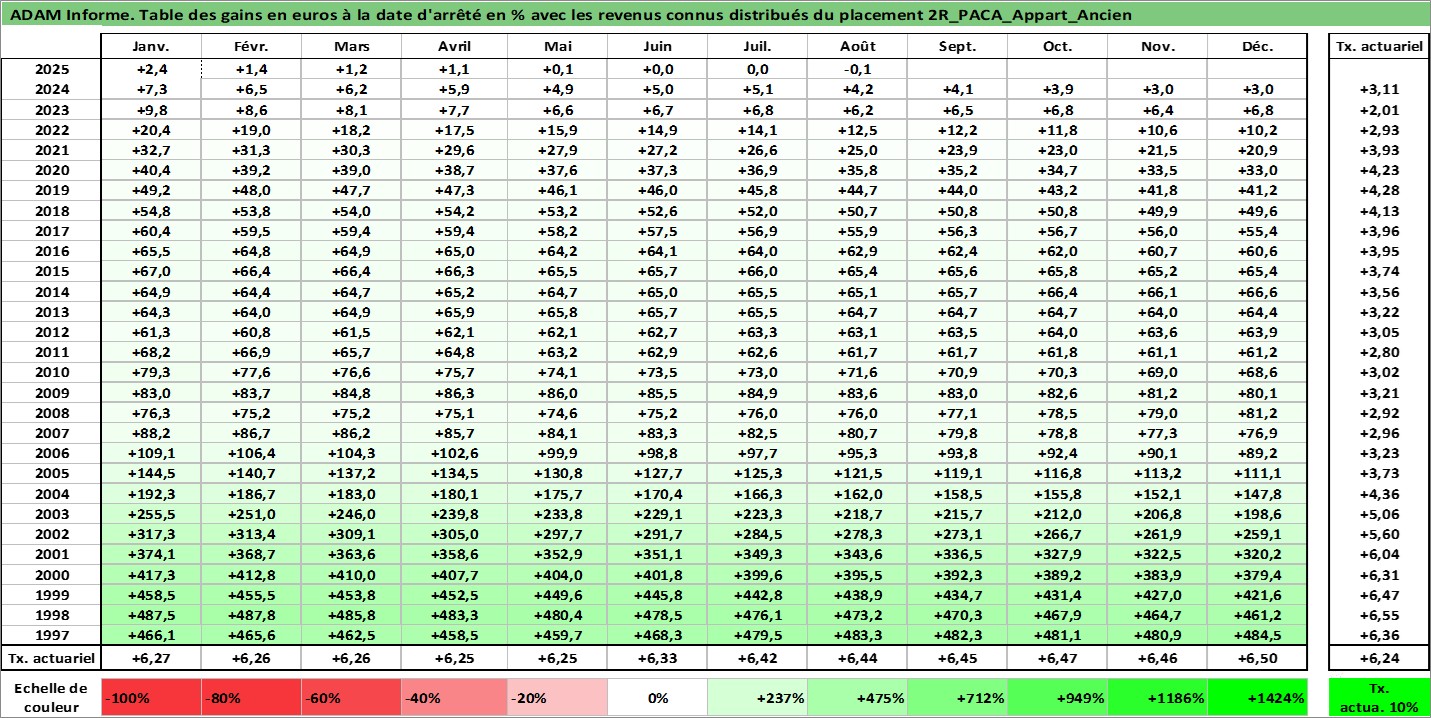This screenshot has width=1431, height=718.
Task: Select the 2024 Tx. actuariel value +3,11
Action: click(x=1379, y=90)
